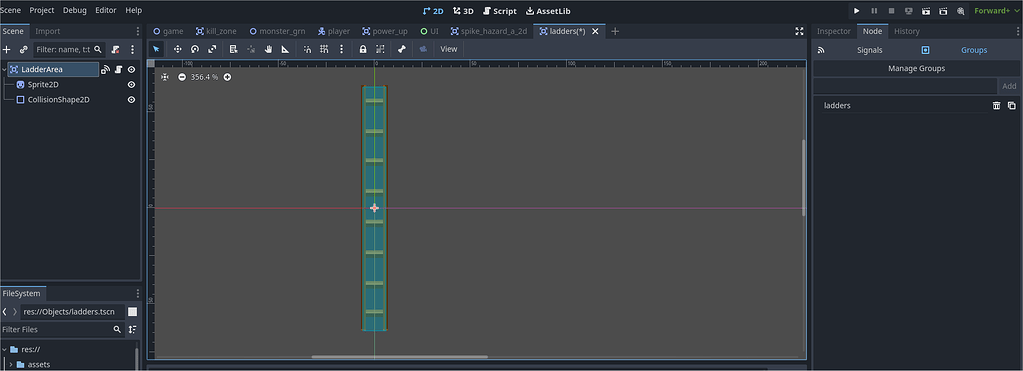Choose the Move Mode tool
1023x371 pixels.
pyautogui.click(x=177, y=49)
